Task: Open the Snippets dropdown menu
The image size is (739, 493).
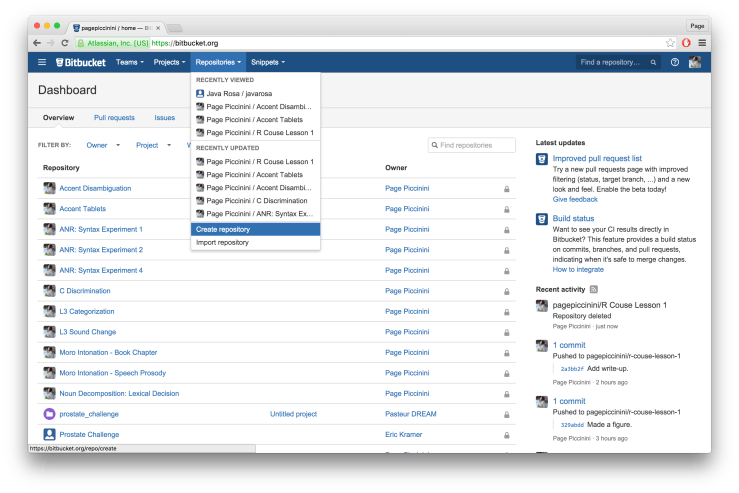Action: [x=267, y=62]
